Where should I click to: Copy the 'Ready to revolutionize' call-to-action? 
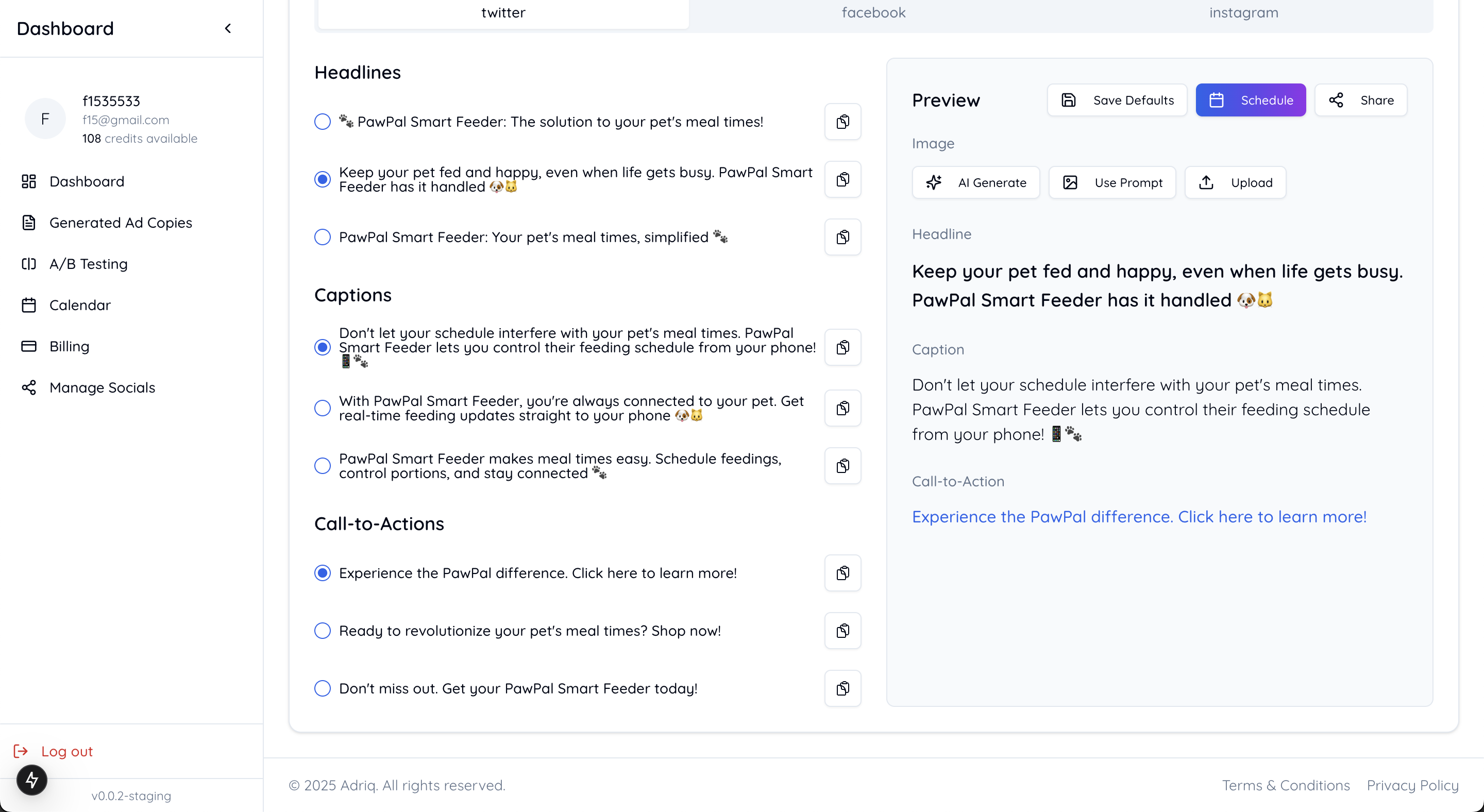coord(842,631)
